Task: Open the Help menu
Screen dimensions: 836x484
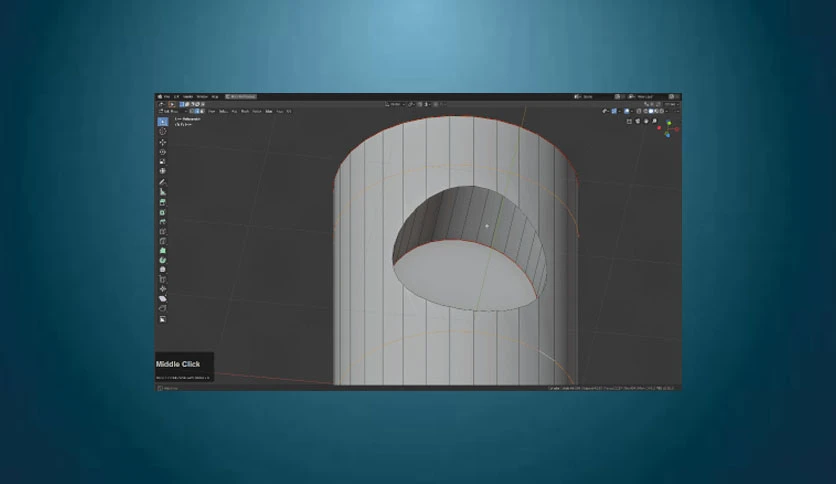Action: pos(215,96)
